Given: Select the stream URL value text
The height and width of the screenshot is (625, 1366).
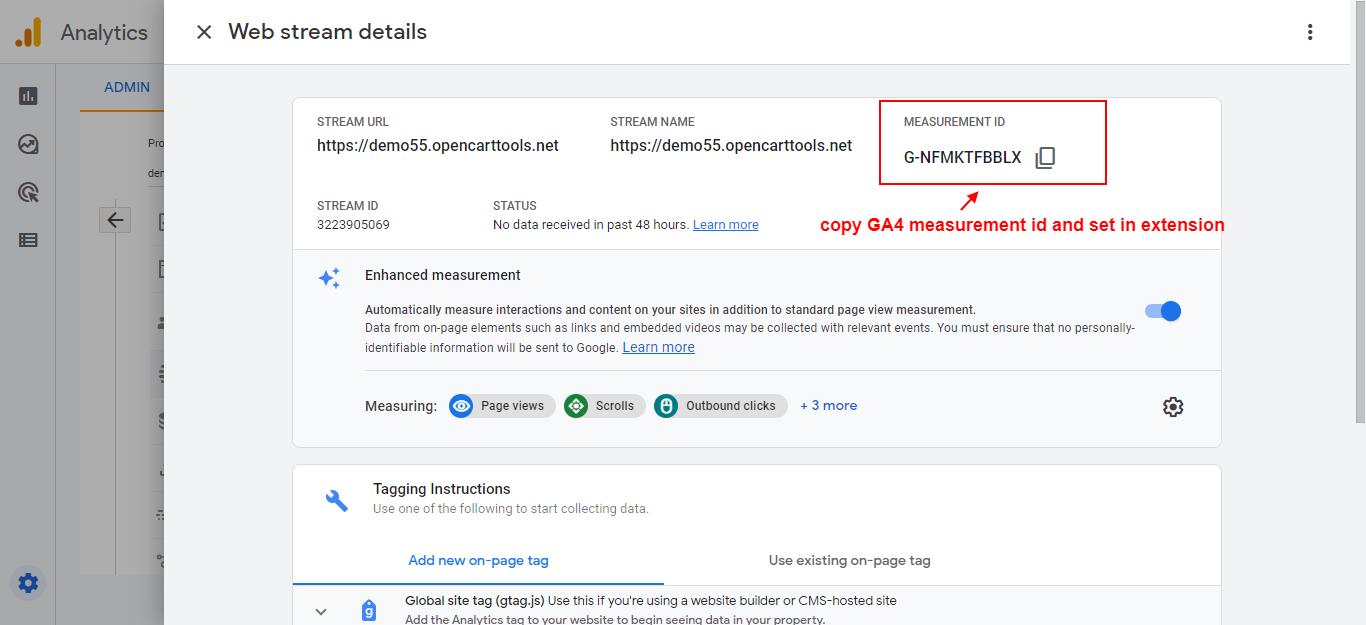Looking at the screenshot, I should click(438, 145).
